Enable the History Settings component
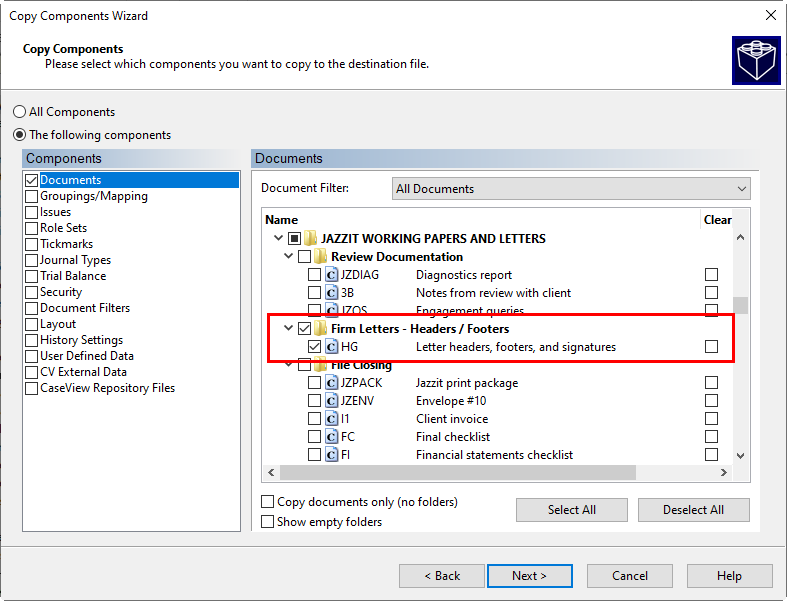 [x=31, y=340]
